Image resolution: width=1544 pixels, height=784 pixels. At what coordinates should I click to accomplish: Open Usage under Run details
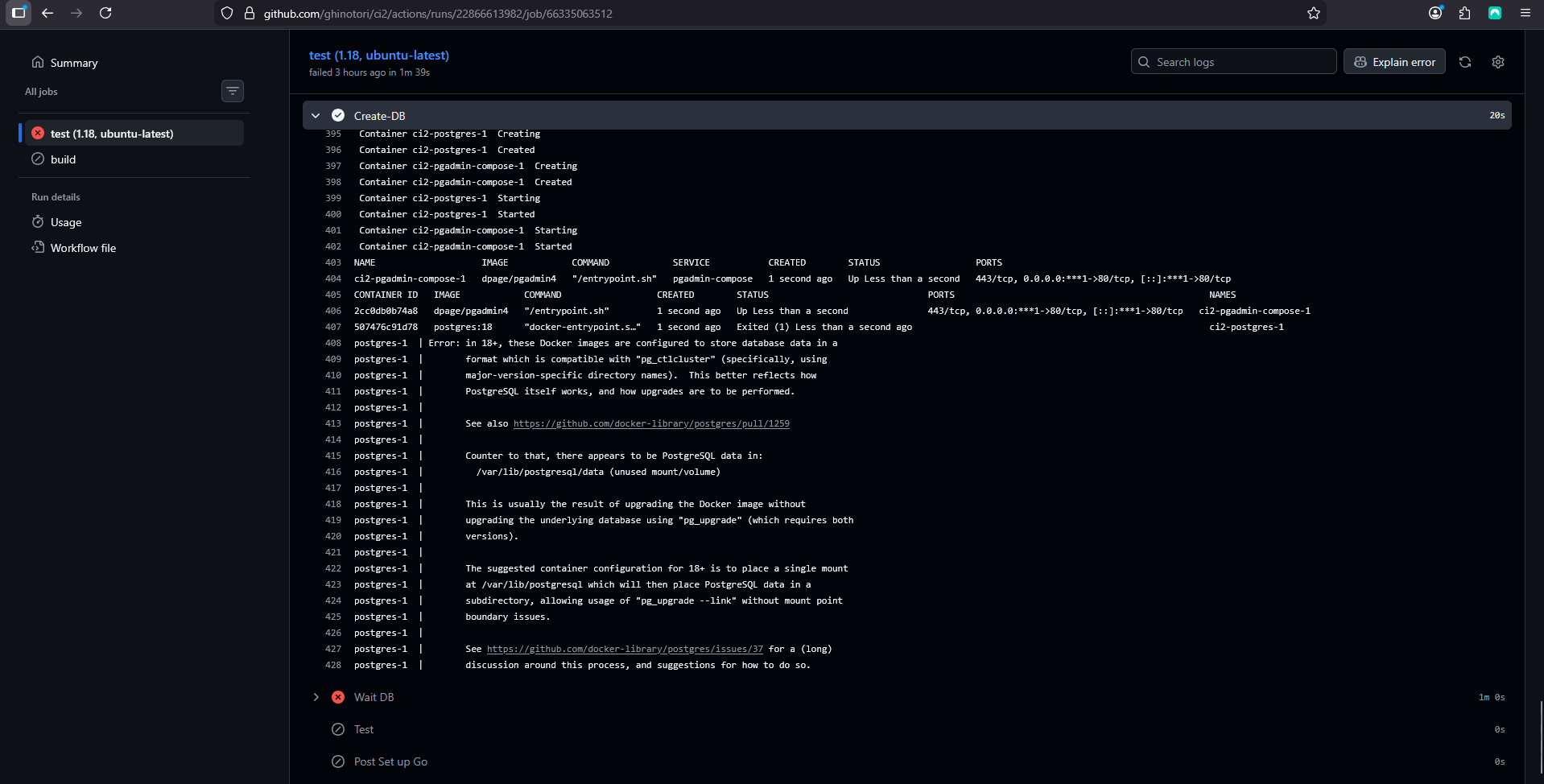click(x=65, y=222)
